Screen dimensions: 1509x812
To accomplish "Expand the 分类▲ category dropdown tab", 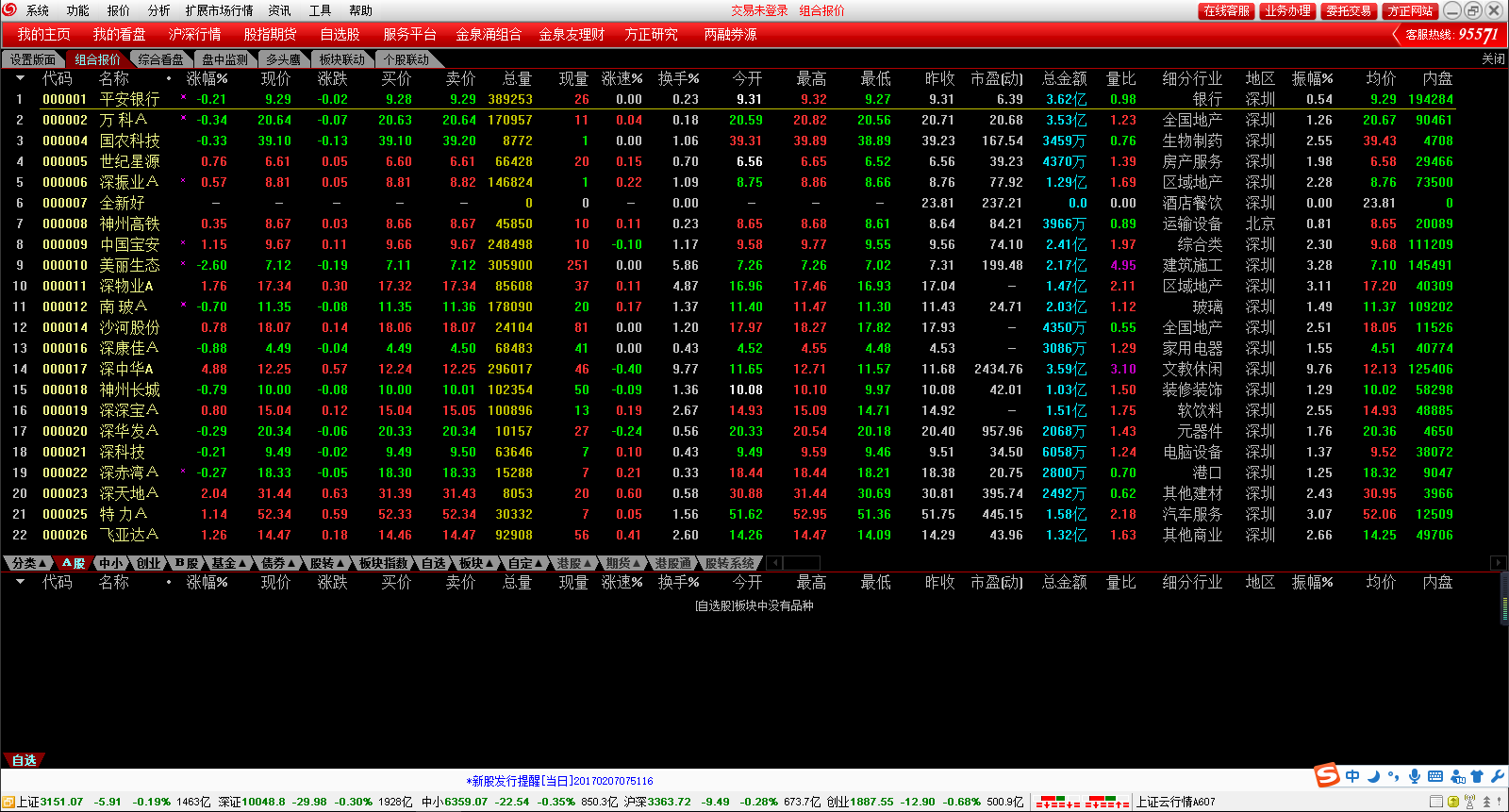I will click(29, 563).
